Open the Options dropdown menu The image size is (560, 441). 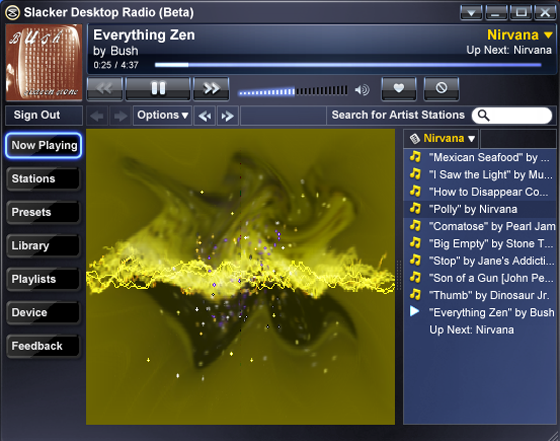point(162,115)
